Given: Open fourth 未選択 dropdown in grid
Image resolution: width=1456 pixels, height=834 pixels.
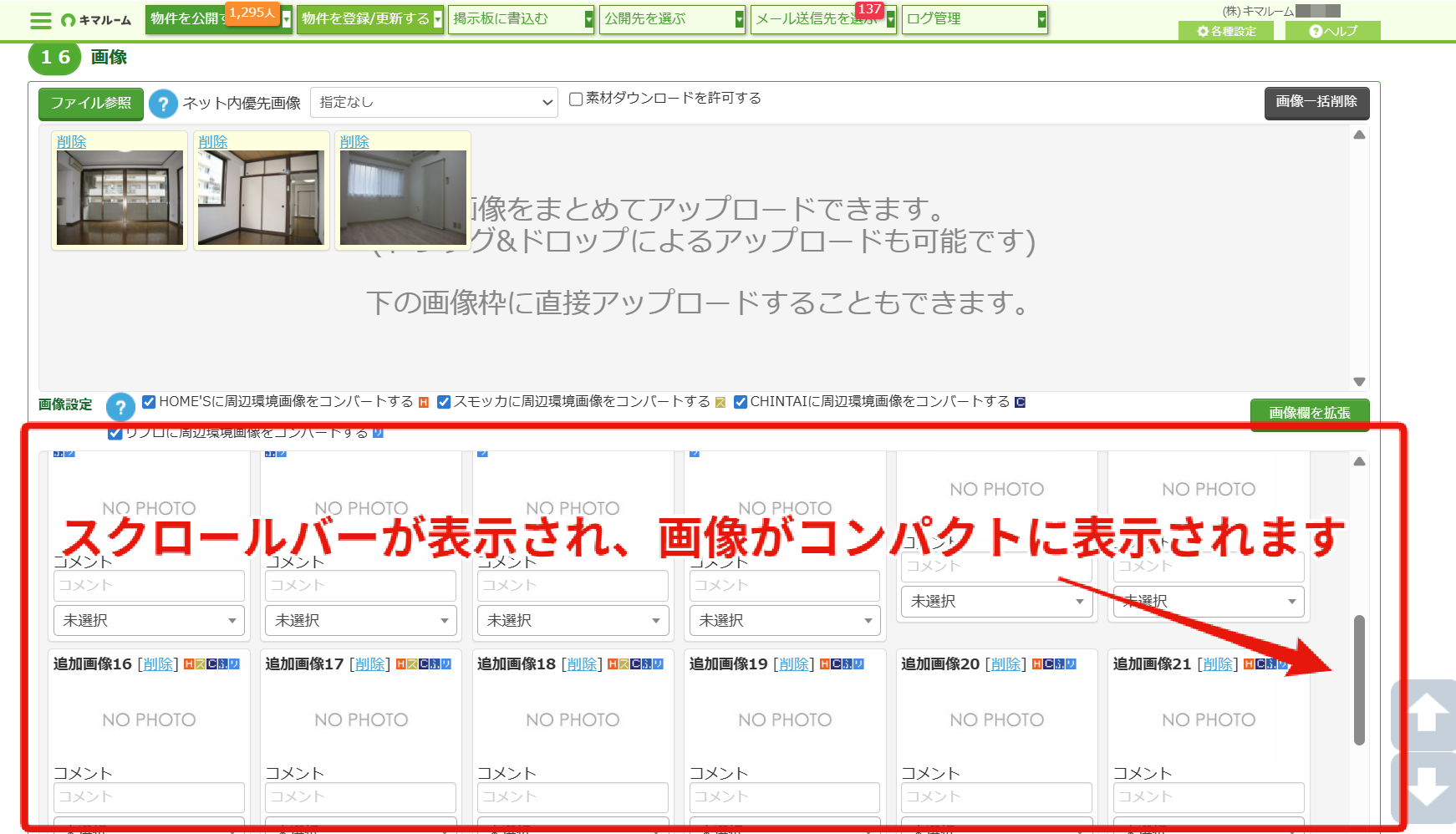Looking at the screenshot, I should (x=785, y=621).
